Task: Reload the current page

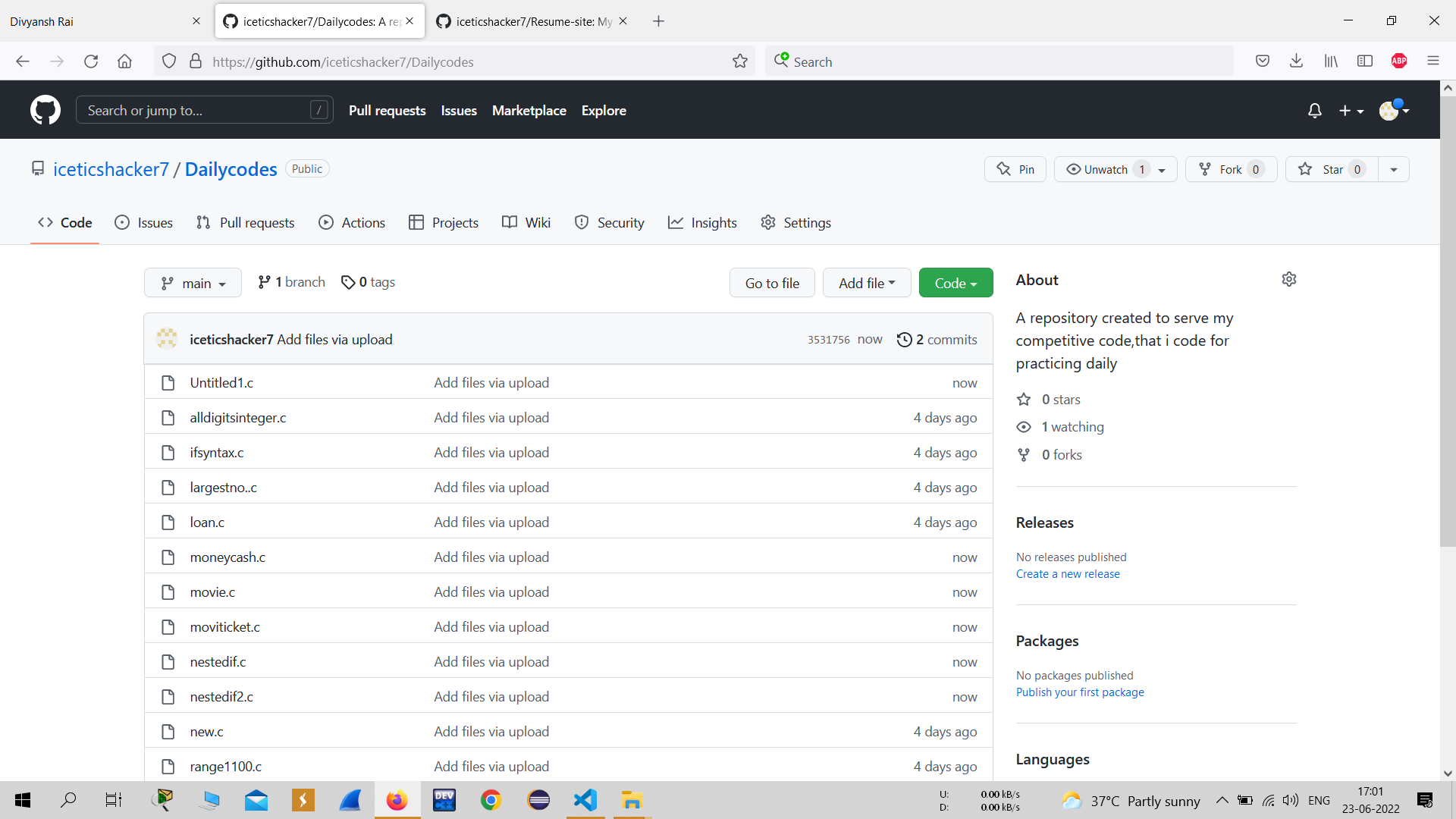Action: [x=91, y=61]
